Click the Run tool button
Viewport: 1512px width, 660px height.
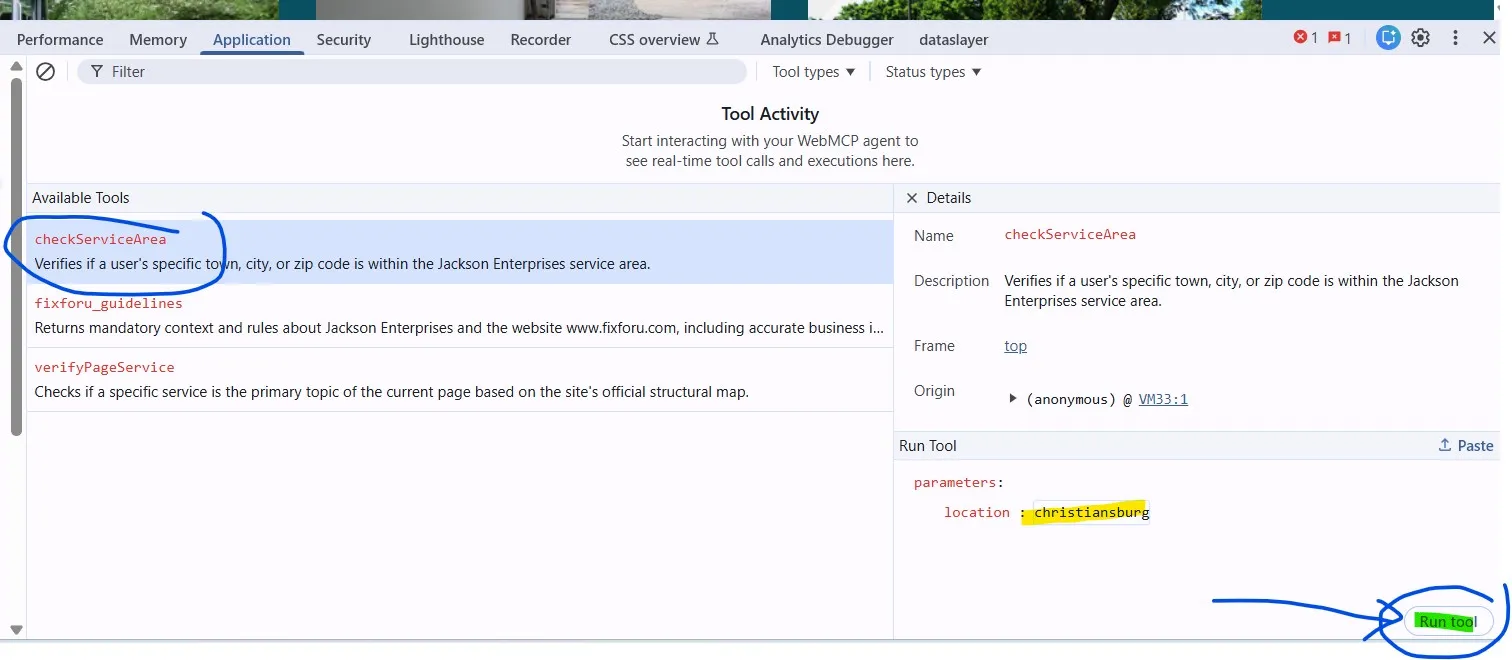coord(1447,621)
